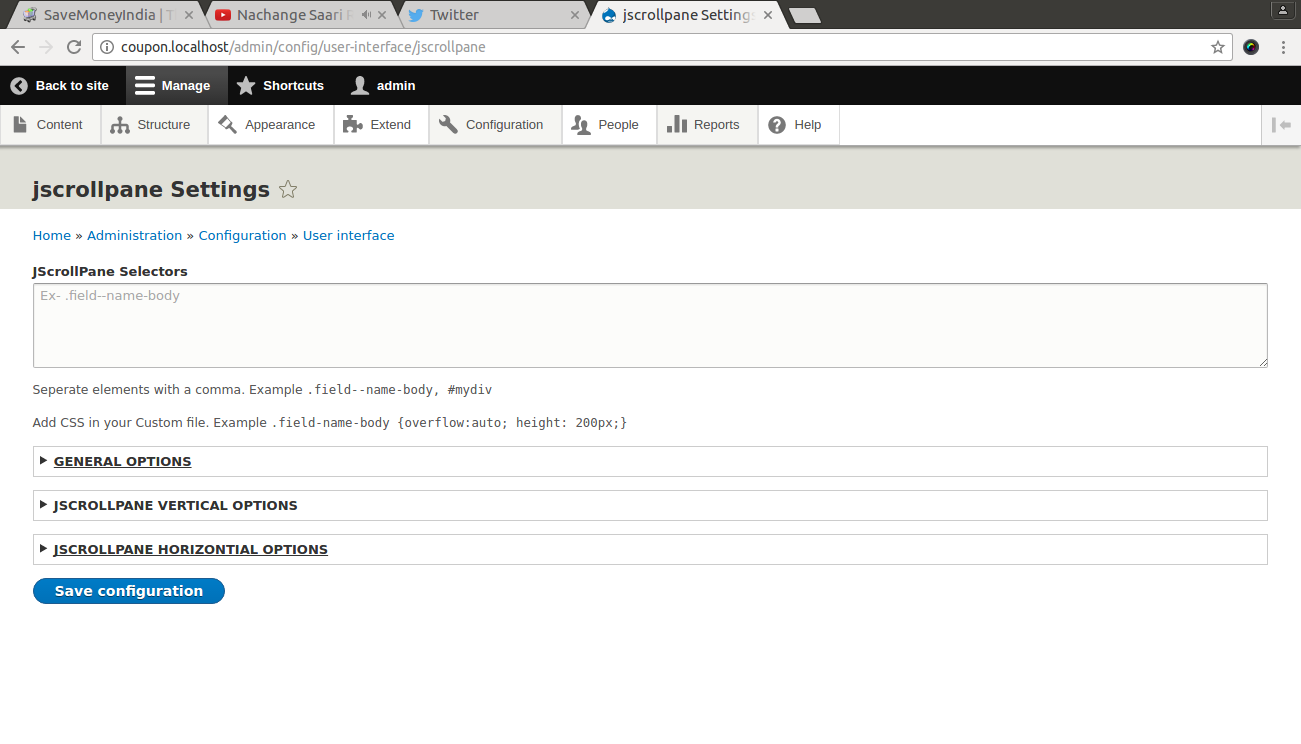Open the Content section icon
This screenshot has height=744, width=1301.
[22, 123]
